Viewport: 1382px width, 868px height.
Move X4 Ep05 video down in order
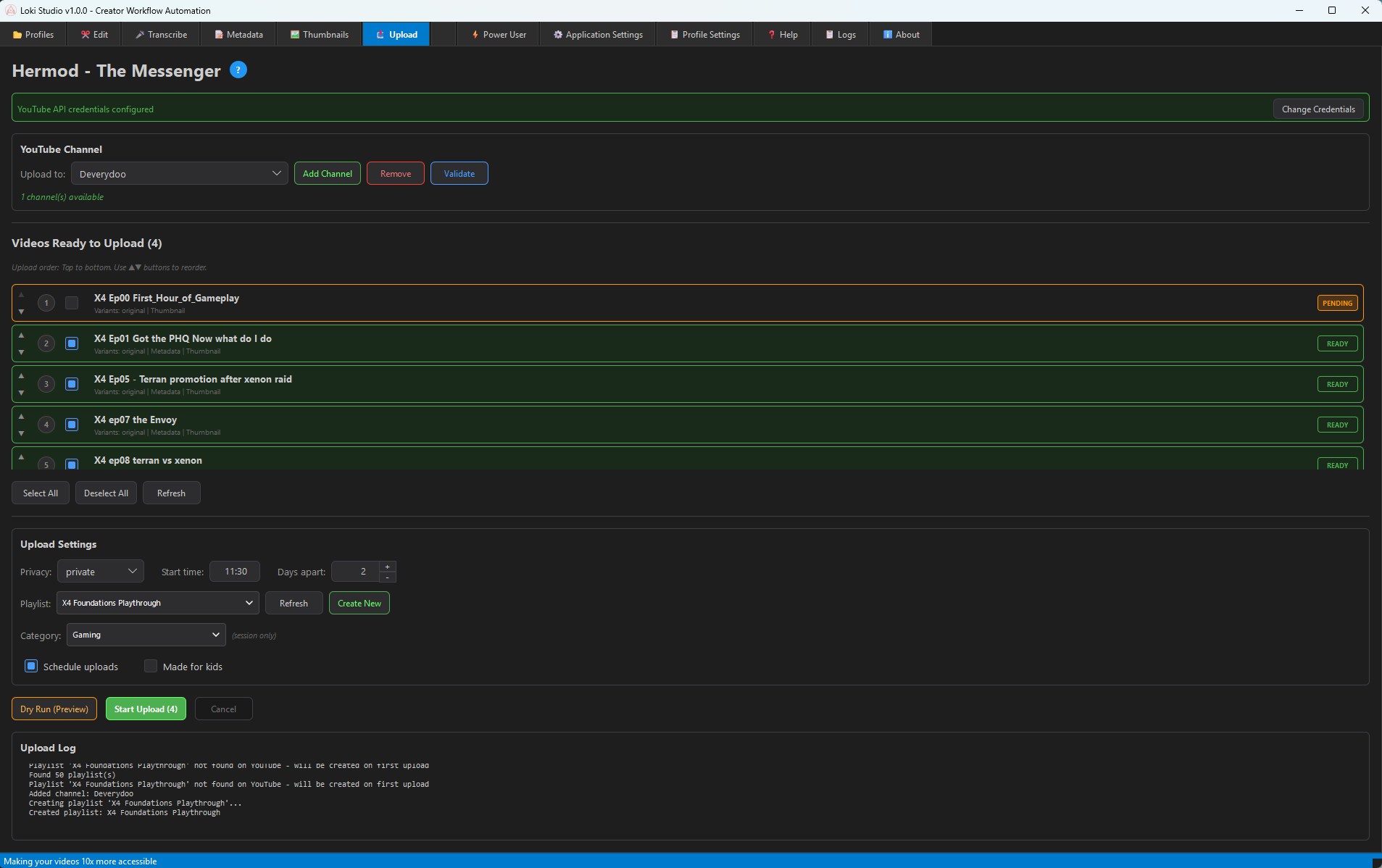click(x=21, y=393)
